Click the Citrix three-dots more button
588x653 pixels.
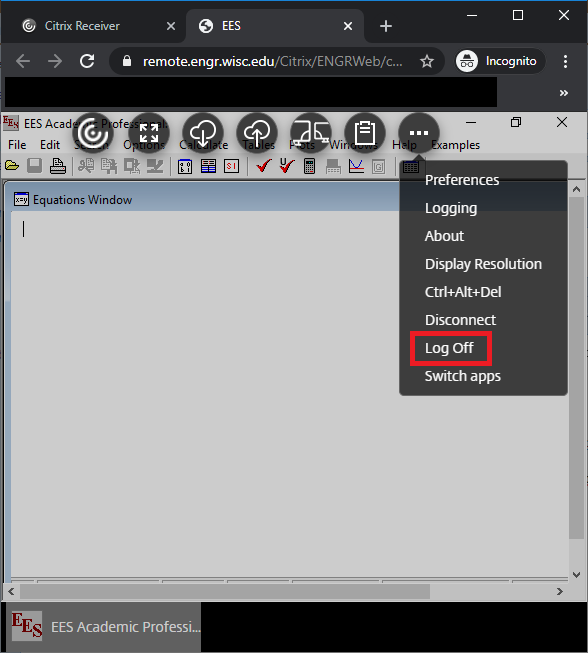tap(419, 133)
